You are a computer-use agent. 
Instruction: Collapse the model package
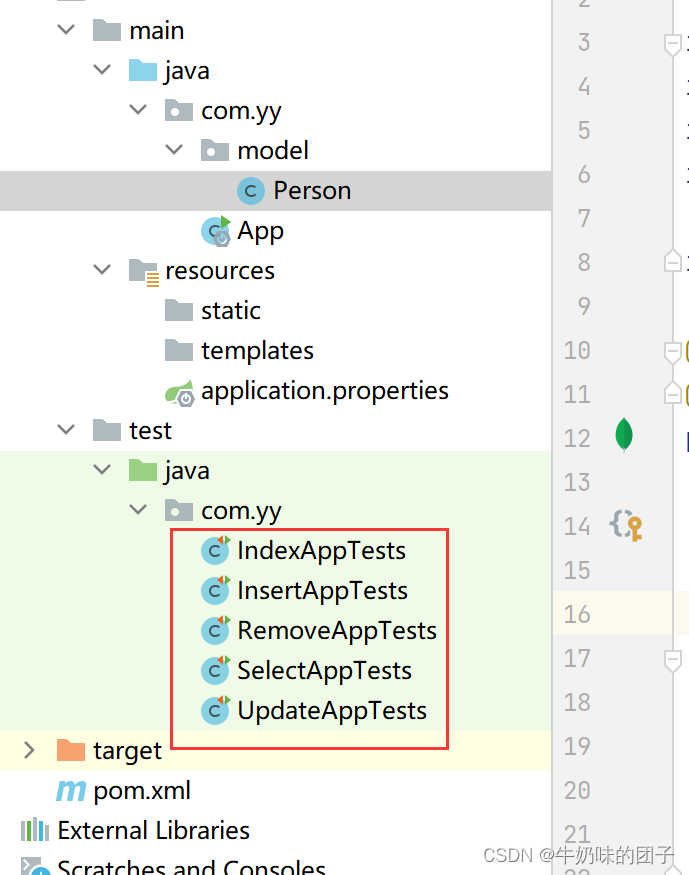174,149
